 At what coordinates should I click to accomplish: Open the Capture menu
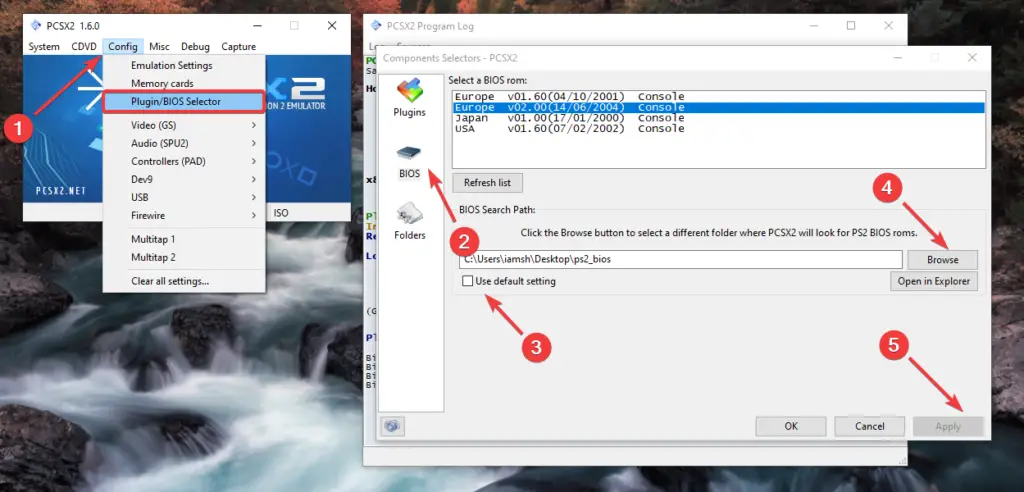point(238,46)
